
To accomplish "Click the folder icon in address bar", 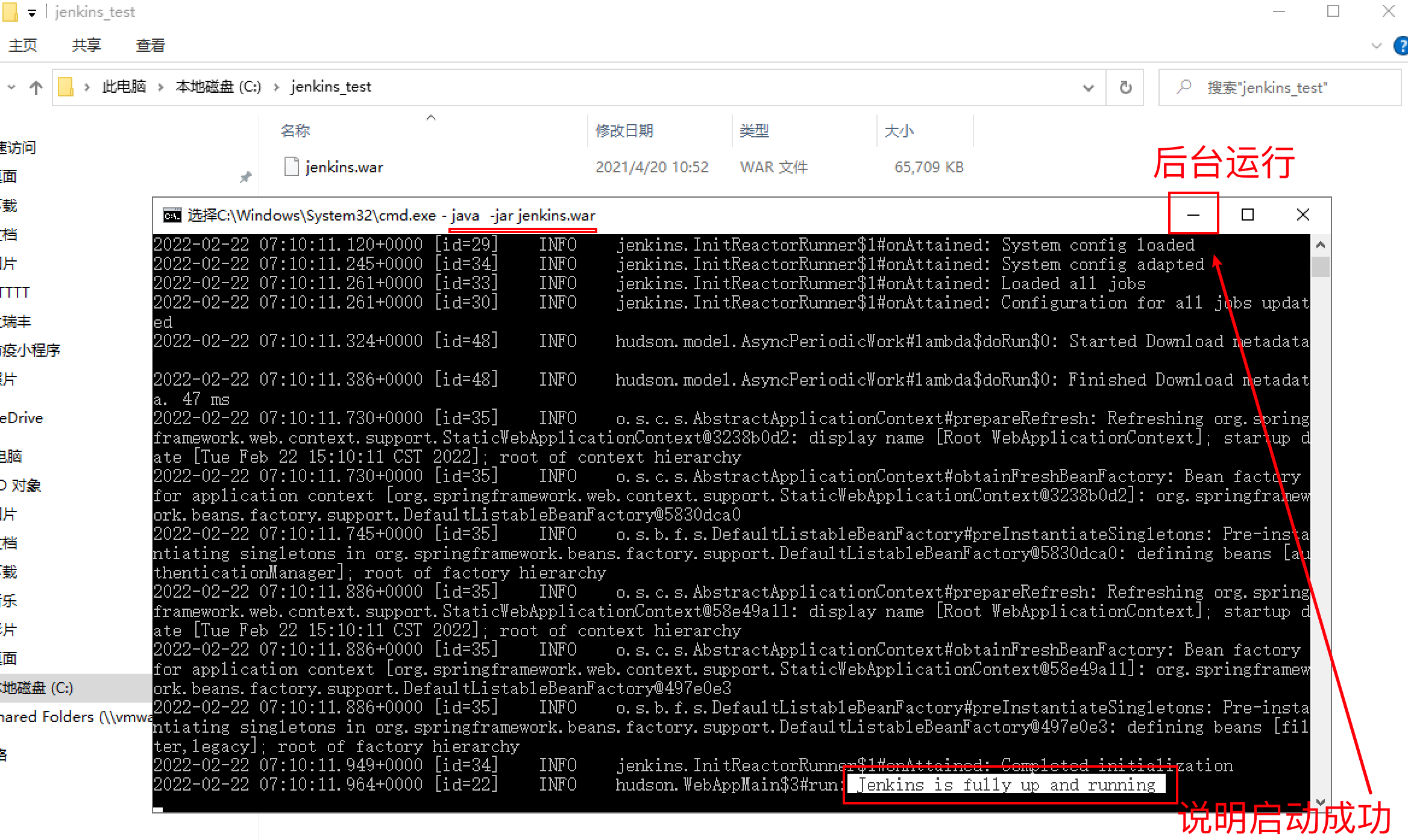I will [x=66, y=87].
